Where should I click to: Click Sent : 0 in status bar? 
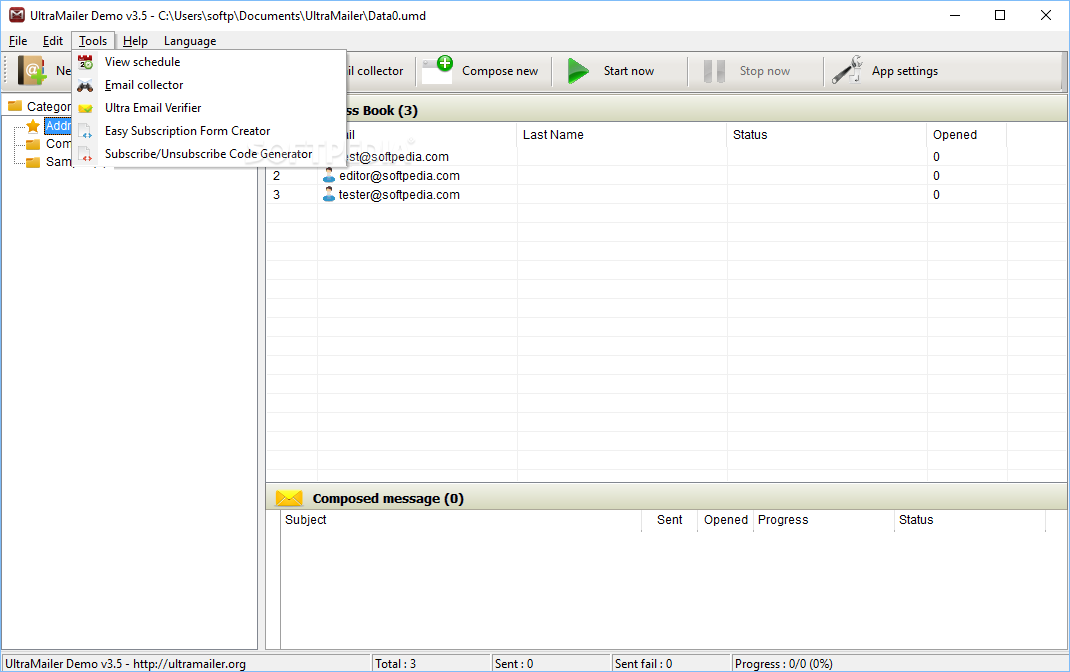click(x=514, y=664)
